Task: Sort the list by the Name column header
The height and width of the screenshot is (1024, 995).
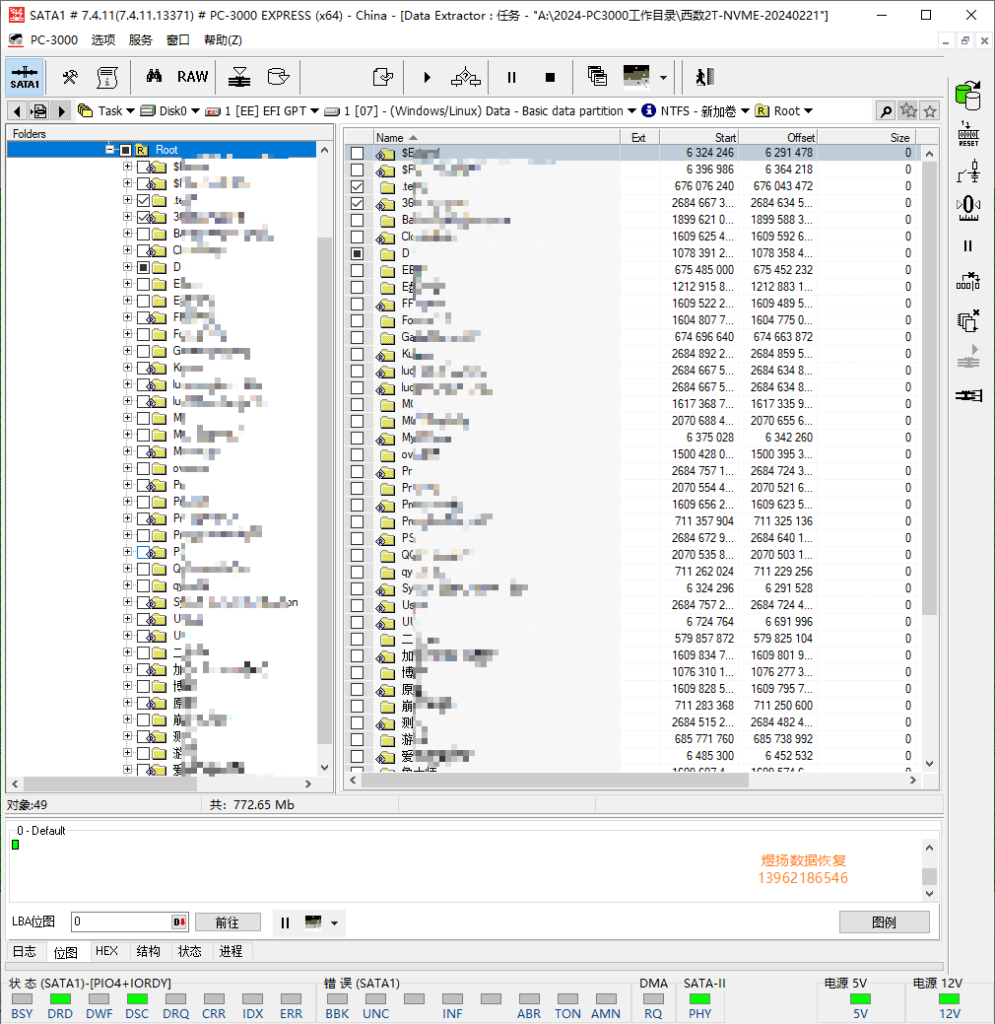Action: click(x=496, y=137)
